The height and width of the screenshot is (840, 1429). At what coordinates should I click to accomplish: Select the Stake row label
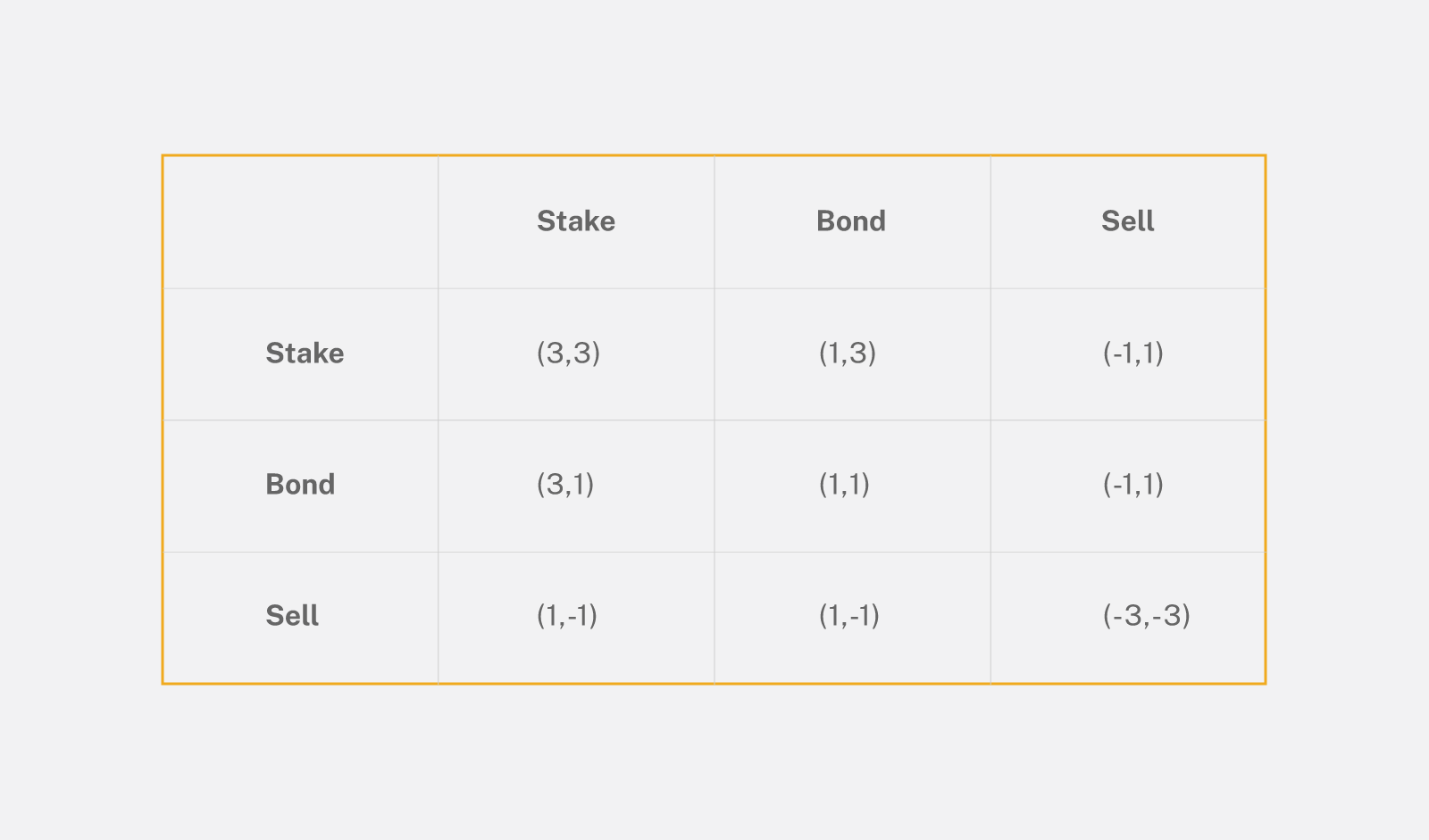point(305,353)
